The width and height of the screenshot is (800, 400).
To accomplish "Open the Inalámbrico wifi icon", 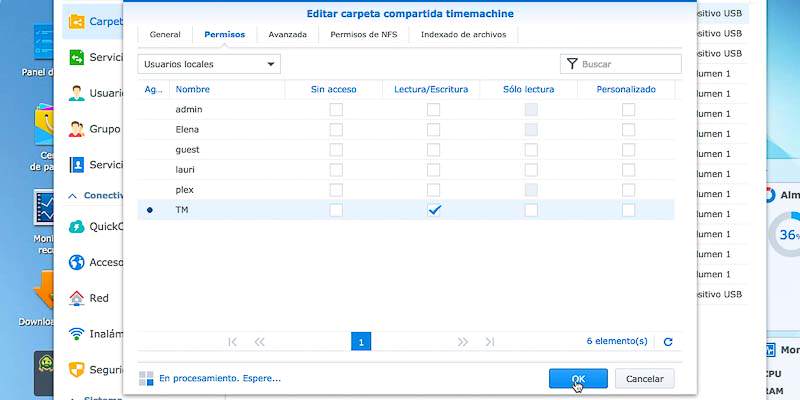I will click(77, 334).
